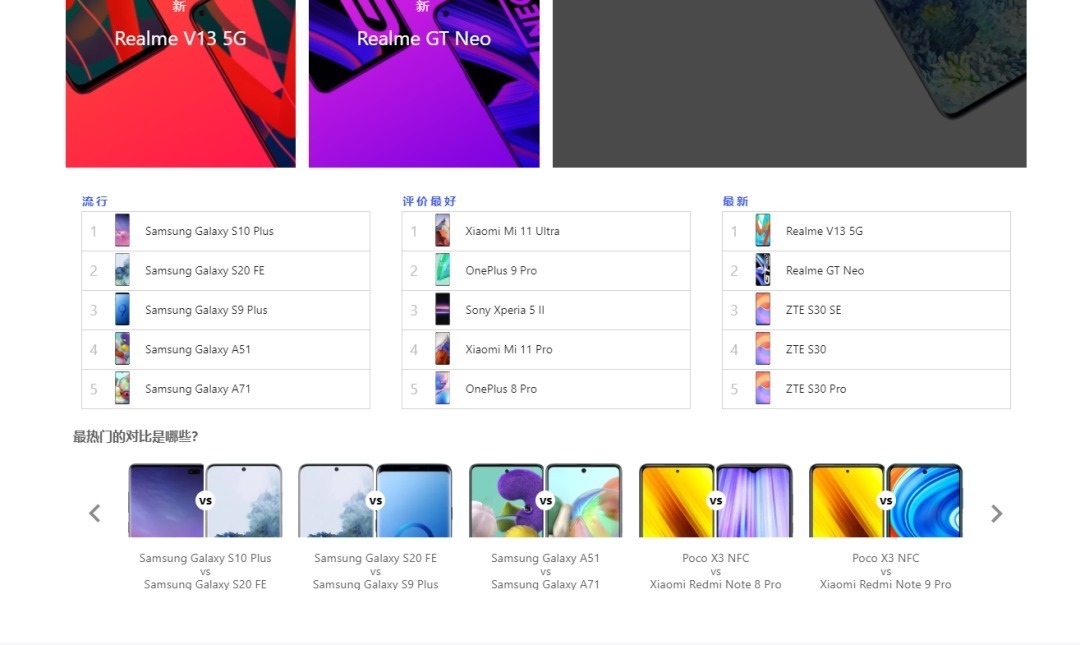Image resolution: width=1080 pixels, height=645 pixels.
Task: Open Realme GT Neo in newest list
Action: click(x=825, y=270)
